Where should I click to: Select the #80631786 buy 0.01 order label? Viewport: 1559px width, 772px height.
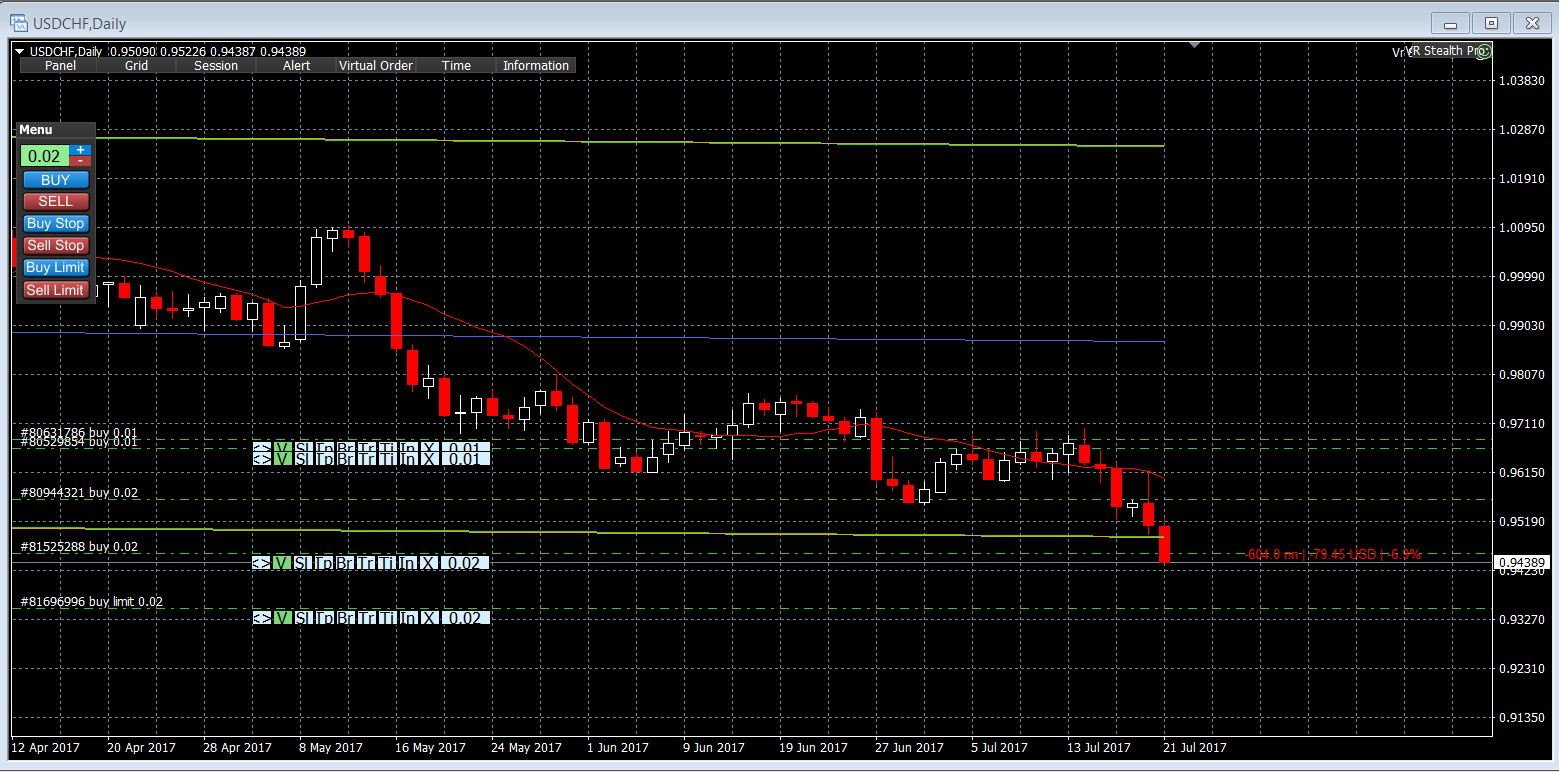[x=80, y=433]
